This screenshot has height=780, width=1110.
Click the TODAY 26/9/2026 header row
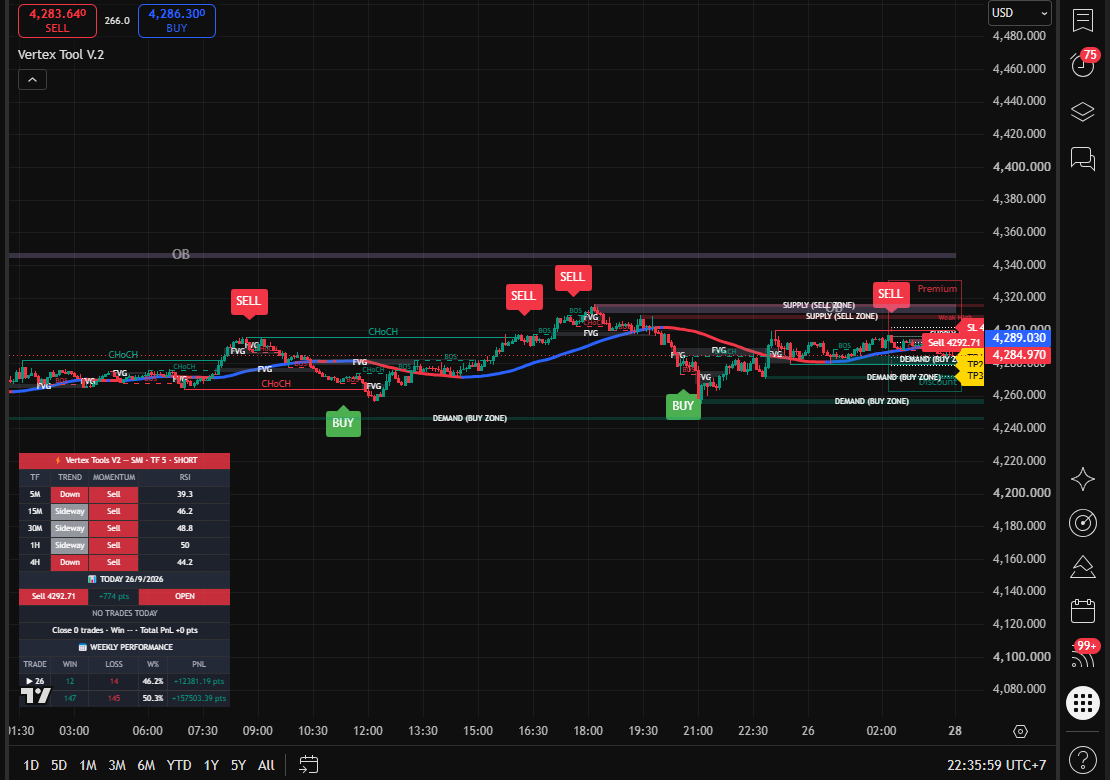click(x=125, y=579)
